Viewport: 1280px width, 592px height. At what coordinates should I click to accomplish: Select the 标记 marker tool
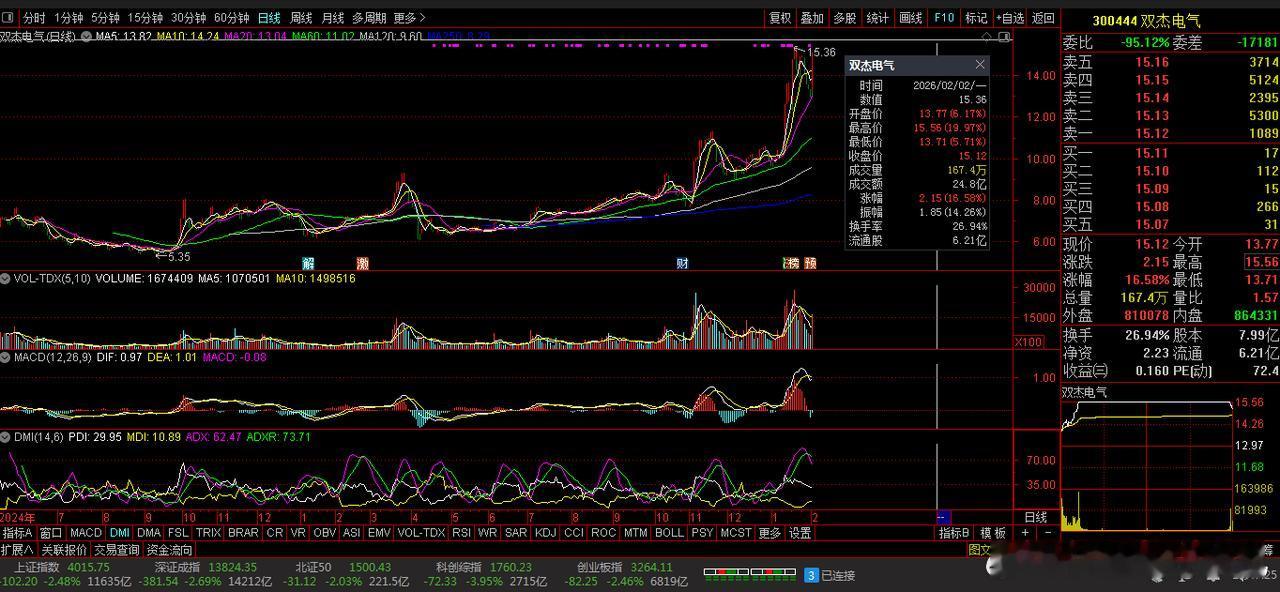pos(977,17)
